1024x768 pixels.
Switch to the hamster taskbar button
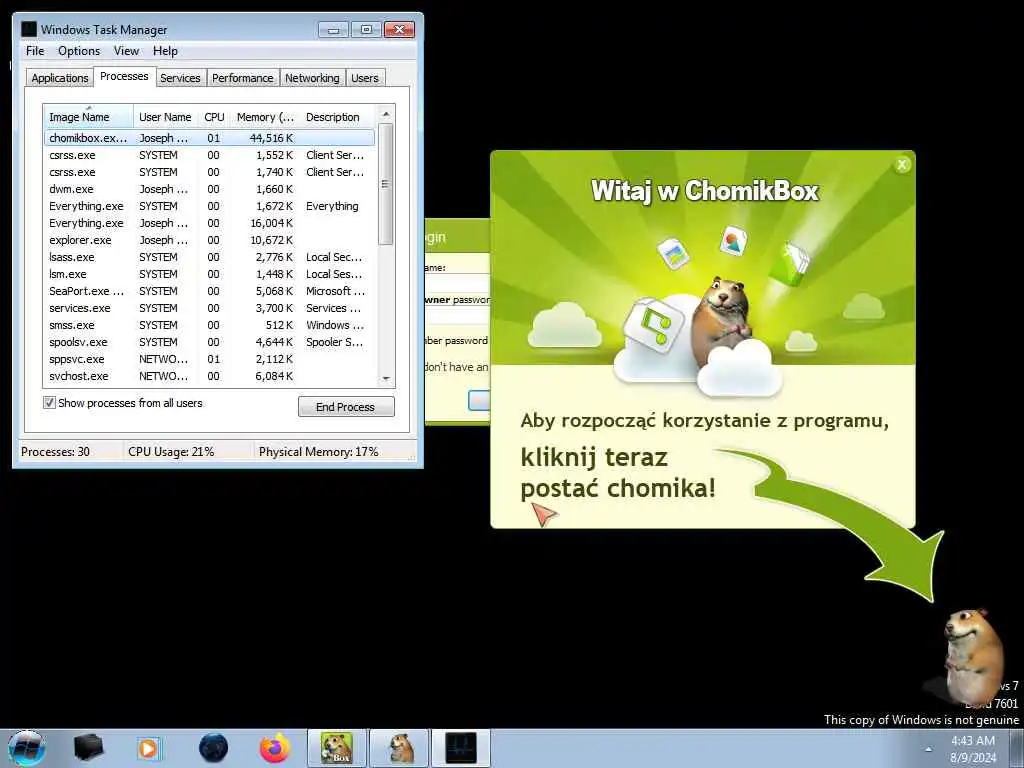tap(400, 748)
